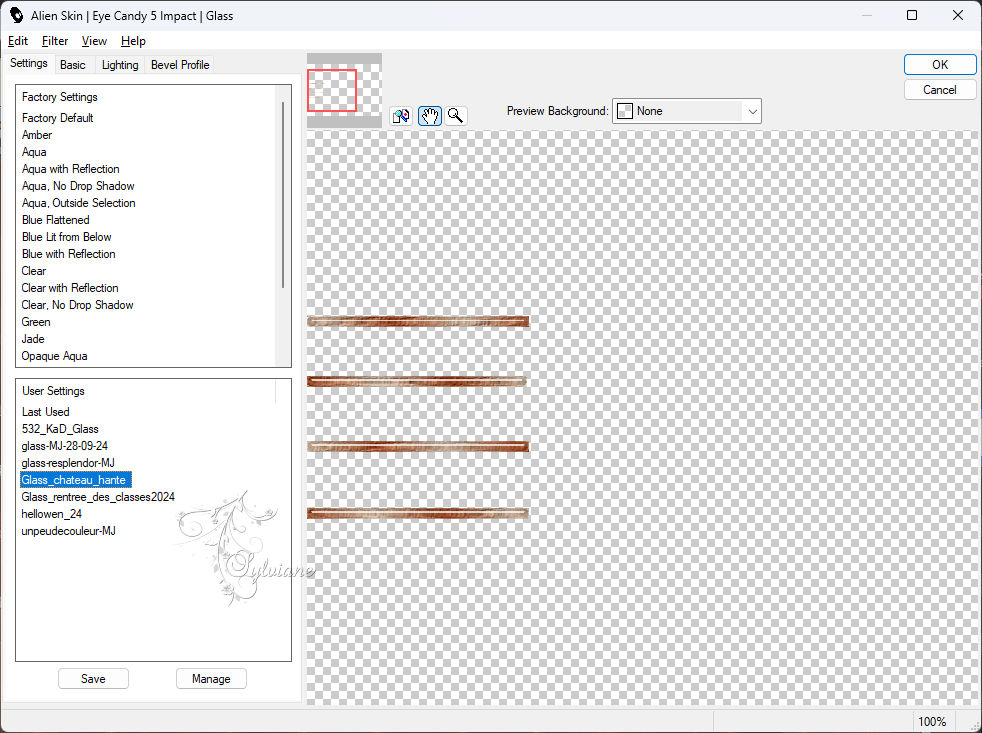Click the Factory Settings list scrollbar
Viewport: 982px width, 733px height.
click(283, 194)
